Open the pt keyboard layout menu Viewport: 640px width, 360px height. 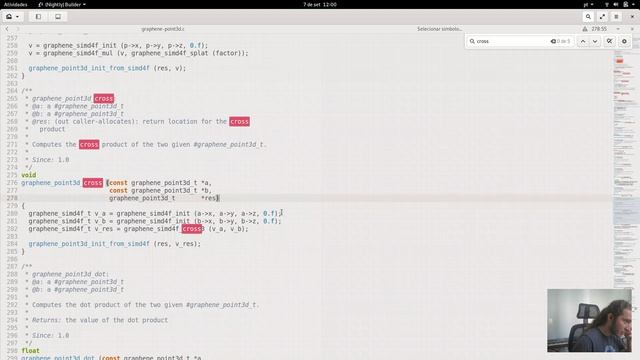coord(588,4)
